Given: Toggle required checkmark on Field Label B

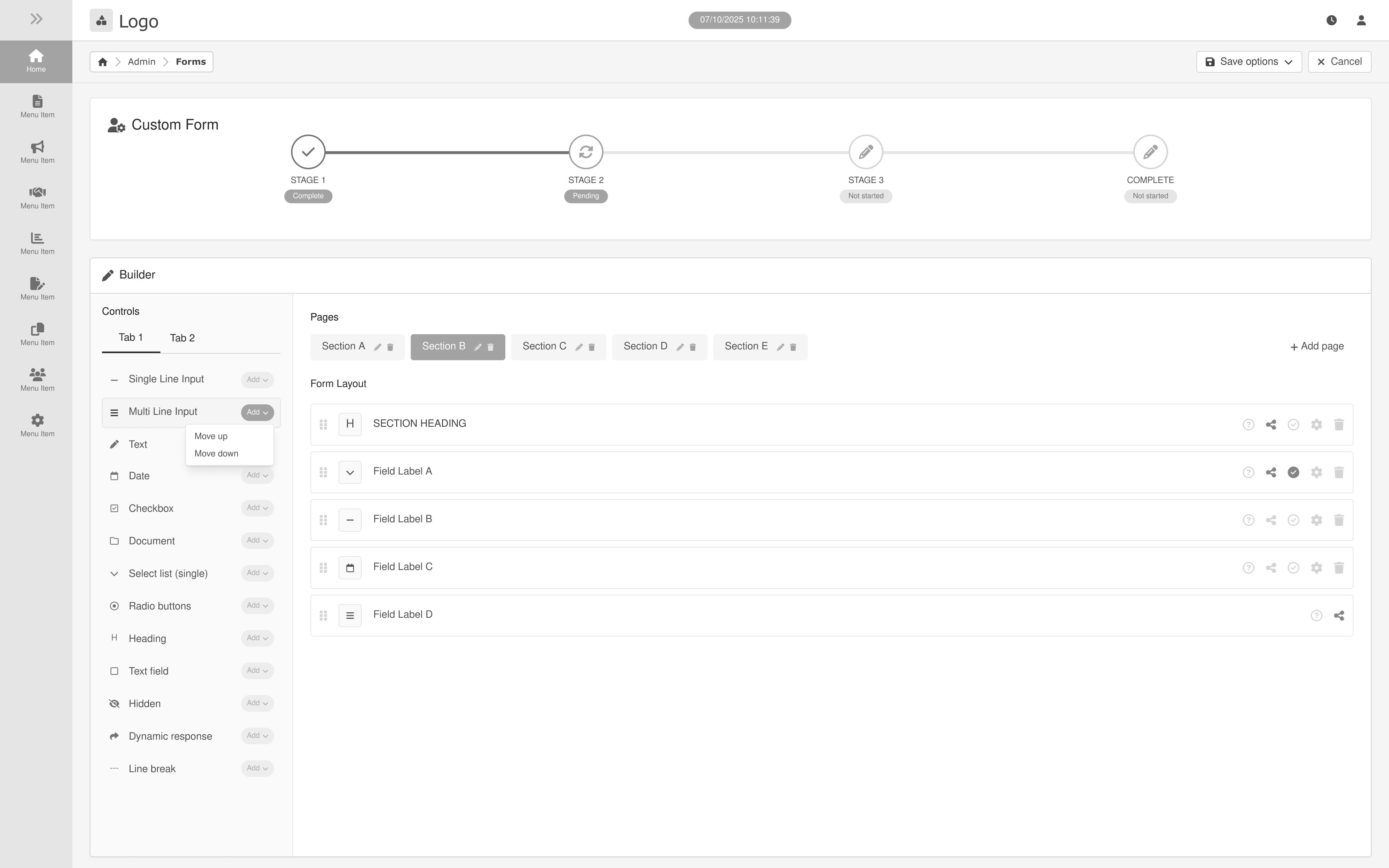Looking at the screenshot, I should 1293,520.
